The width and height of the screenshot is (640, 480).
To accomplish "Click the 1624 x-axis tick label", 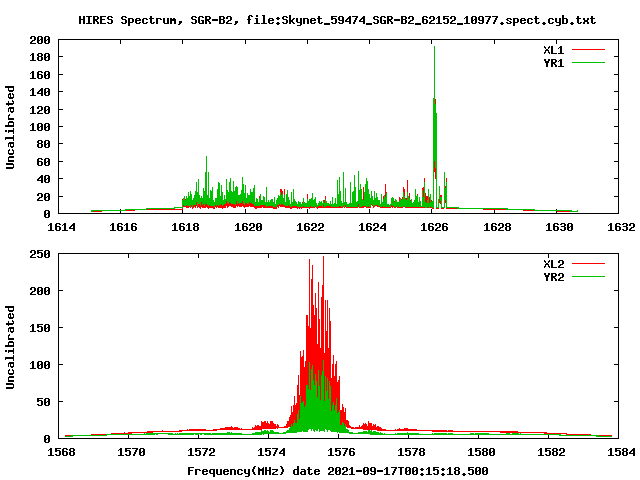I will click(x=372, y=227).
